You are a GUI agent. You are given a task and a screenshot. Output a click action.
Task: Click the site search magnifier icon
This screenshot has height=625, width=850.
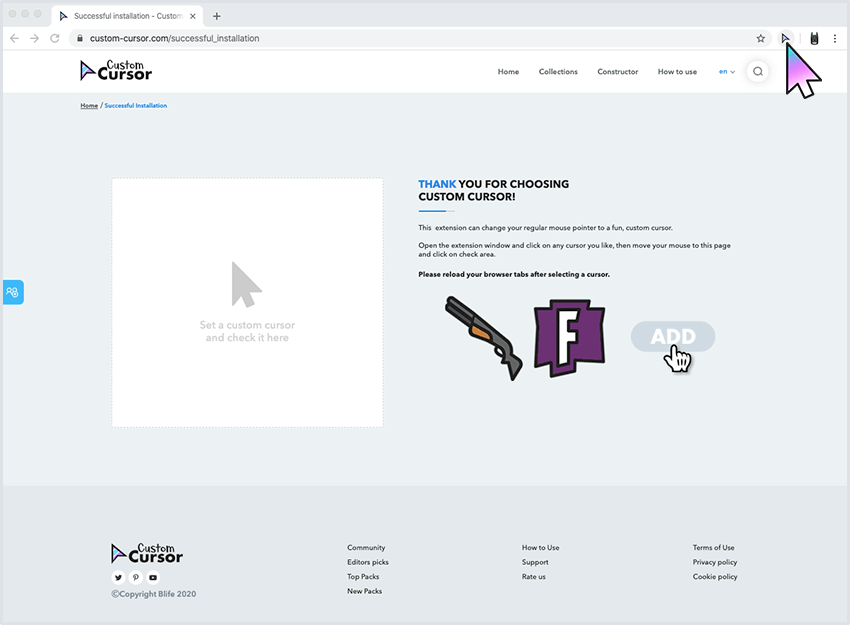point(758,72)
